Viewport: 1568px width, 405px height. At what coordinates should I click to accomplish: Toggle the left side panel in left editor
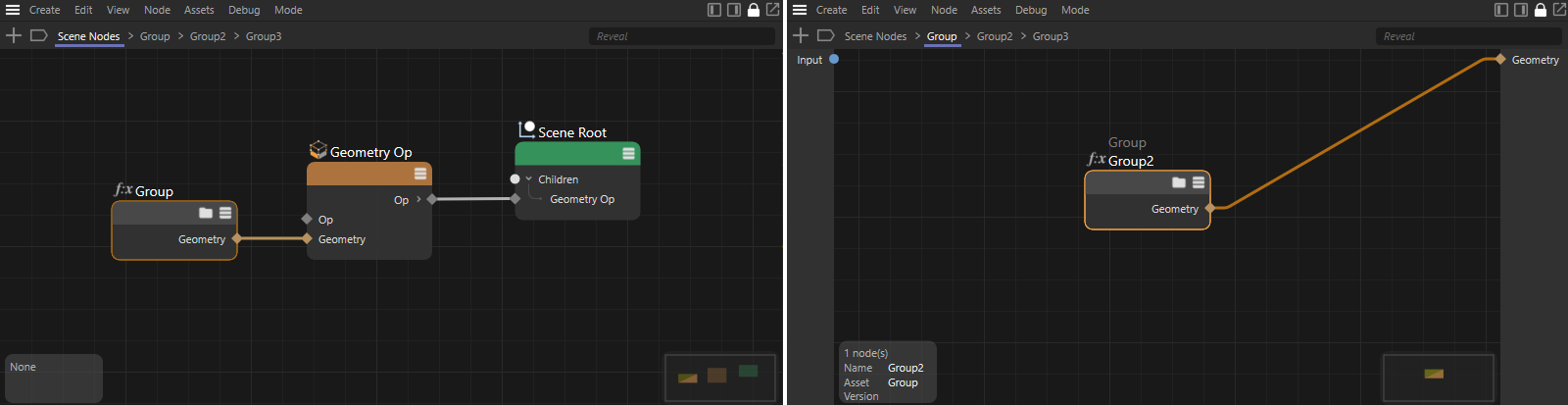(714, 10)
